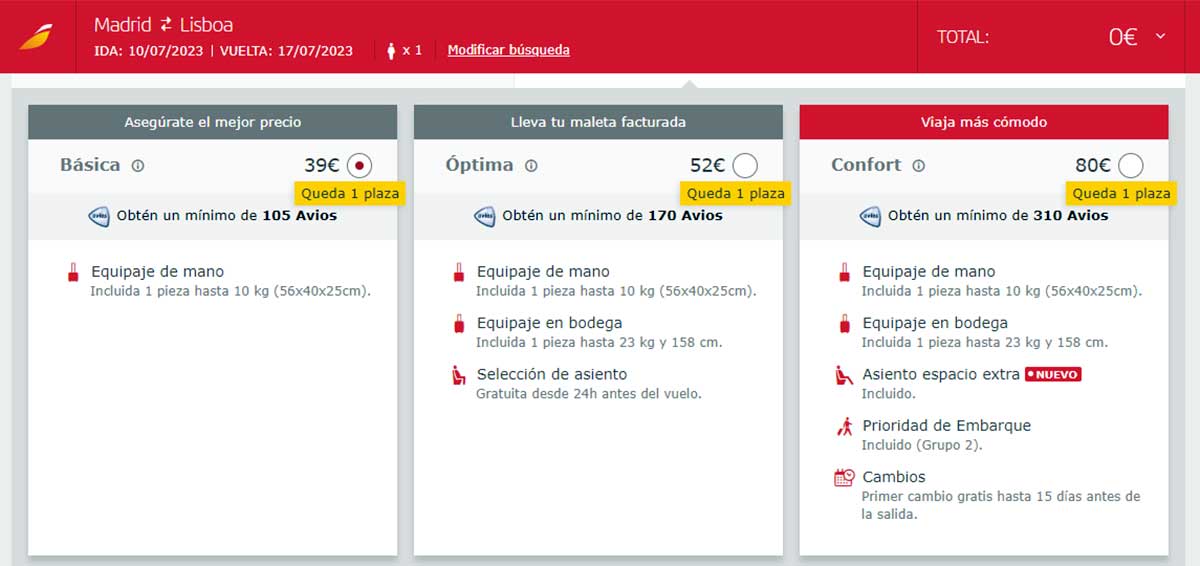Click the route swap arrows between Madrid and Lisboa
The image size is (1200, 566).
point(165,24)
